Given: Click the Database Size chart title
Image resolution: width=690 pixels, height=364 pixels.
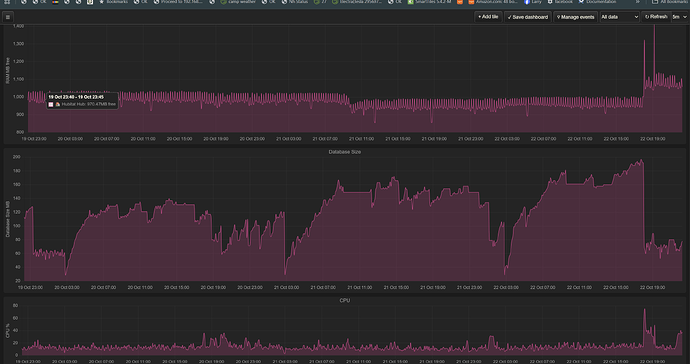Looking at the screenshot, I should click(x=345, y=152).
